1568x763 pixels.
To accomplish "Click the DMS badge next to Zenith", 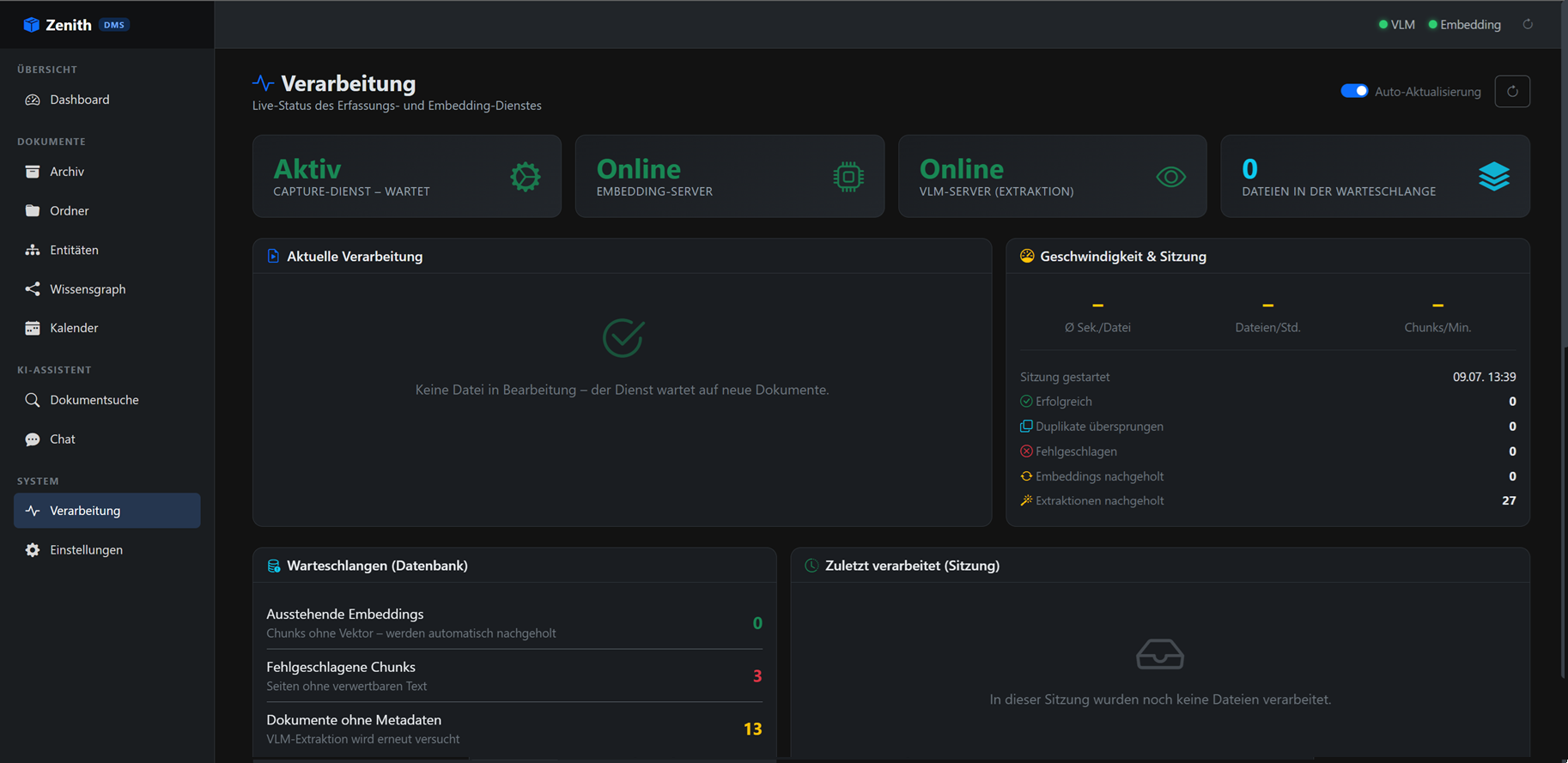I will click(x=114, y=25).
